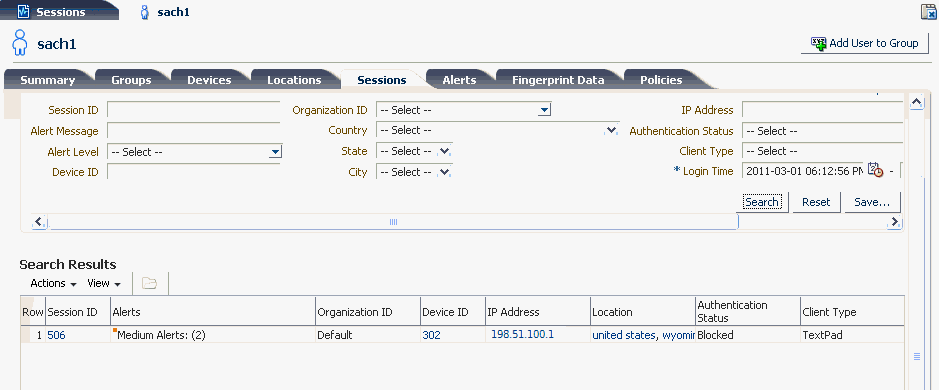This screenshot has height=390, width=939.
Task: Switch to the Locations tab
Action: click(x=294, y=80)
